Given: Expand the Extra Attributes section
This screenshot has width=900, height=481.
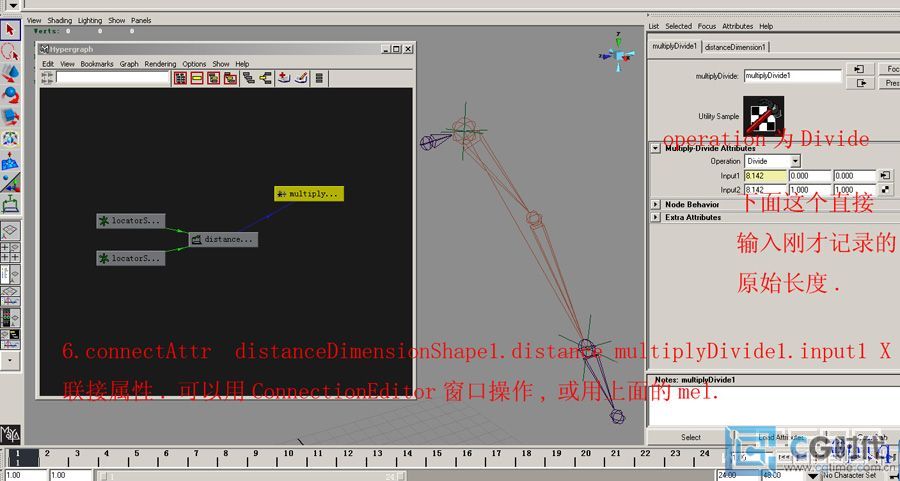Looking at the screenshot, I should [x=655, y=217].
